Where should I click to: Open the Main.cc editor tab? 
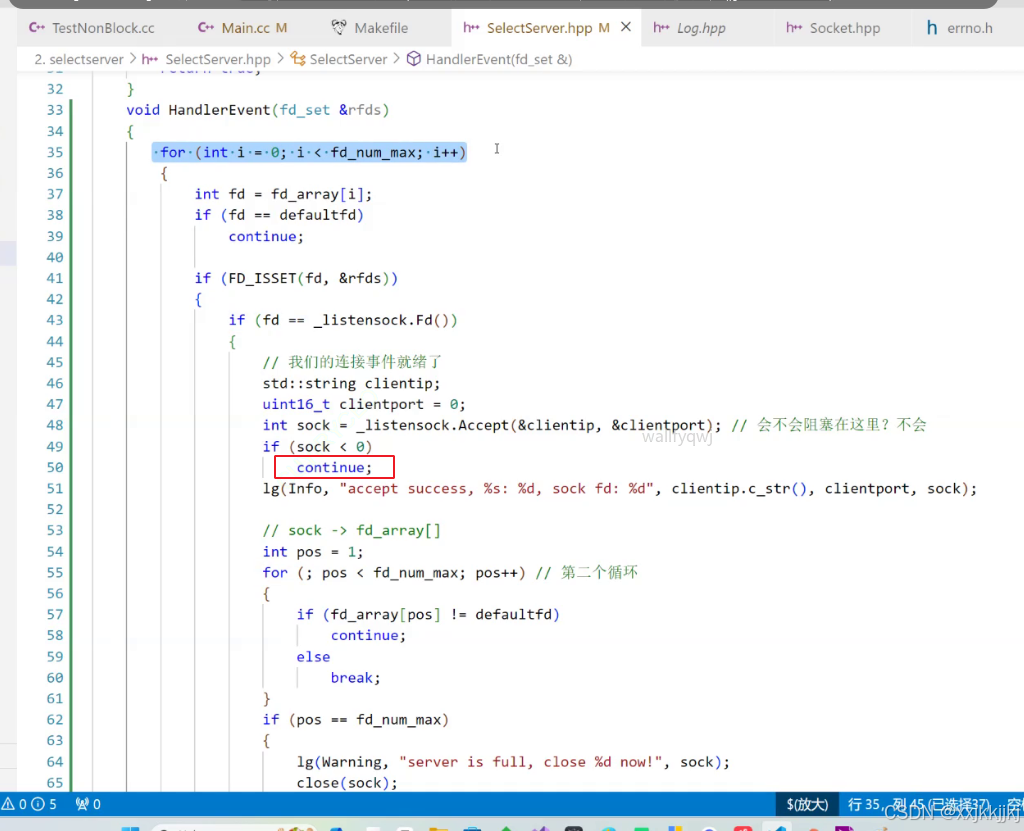pyautogui.click(x=243, y=28)
